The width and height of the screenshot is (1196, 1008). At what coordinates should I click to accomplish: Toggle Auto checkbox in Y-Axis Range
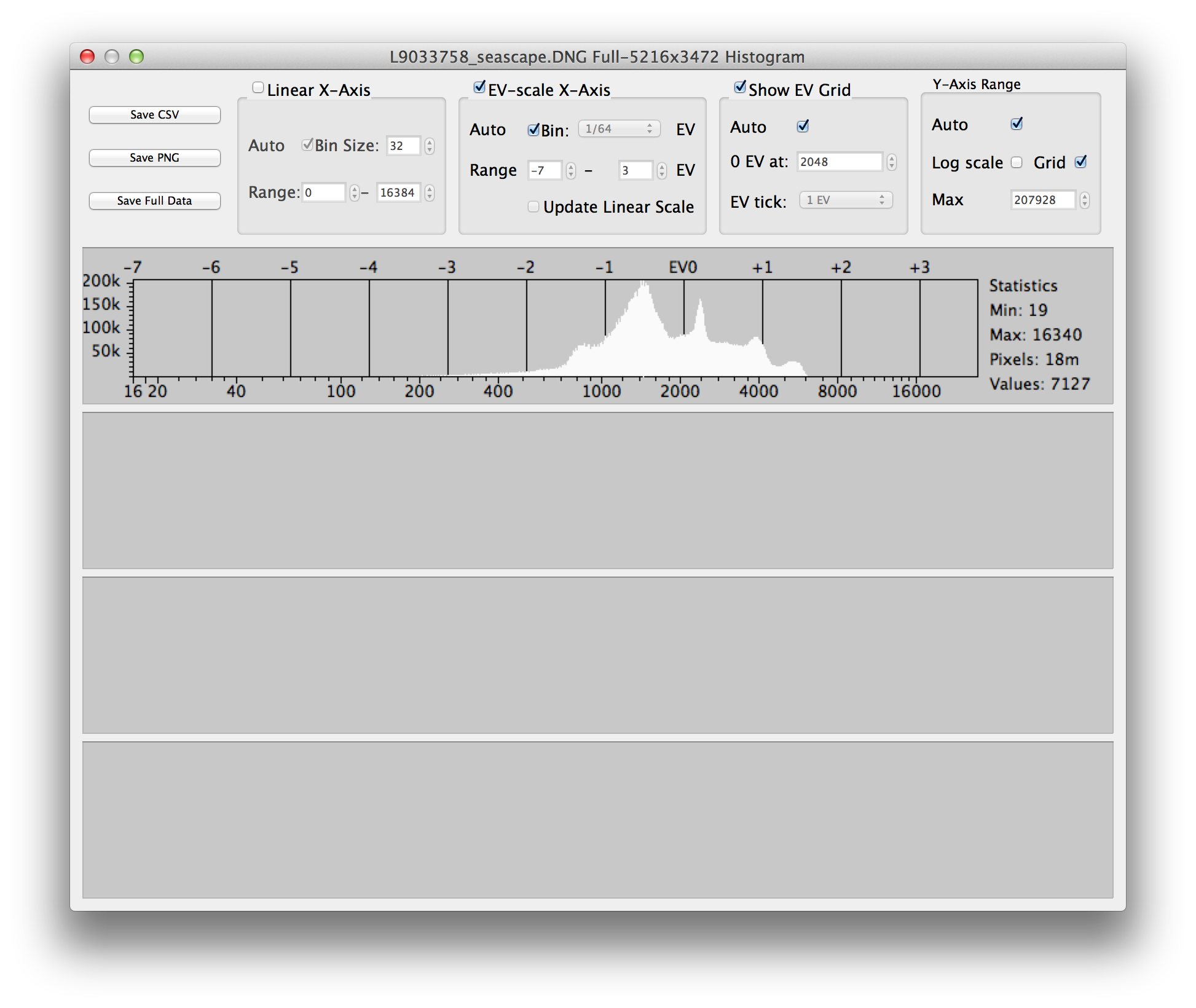pos(1017,124)
